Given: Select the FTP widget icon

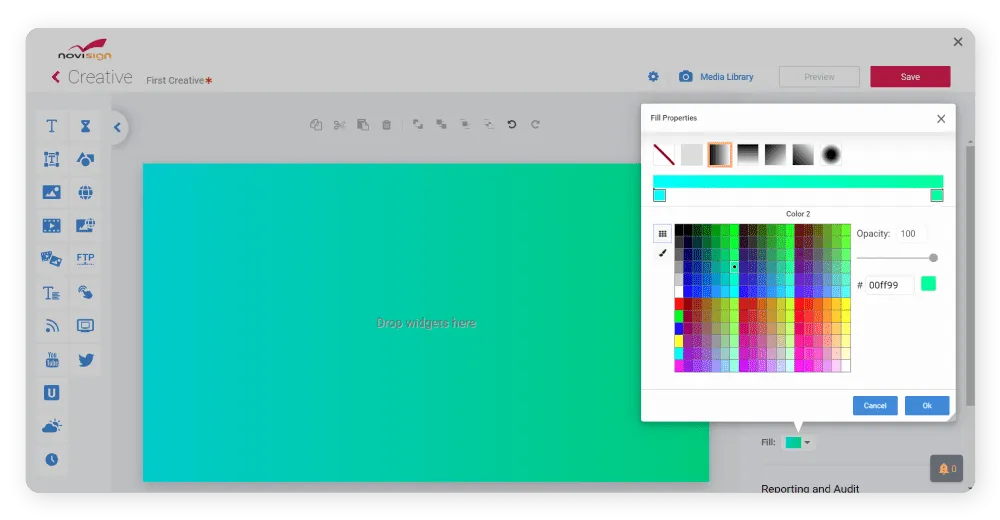Looking at the screenshot, I should [86, 259].
